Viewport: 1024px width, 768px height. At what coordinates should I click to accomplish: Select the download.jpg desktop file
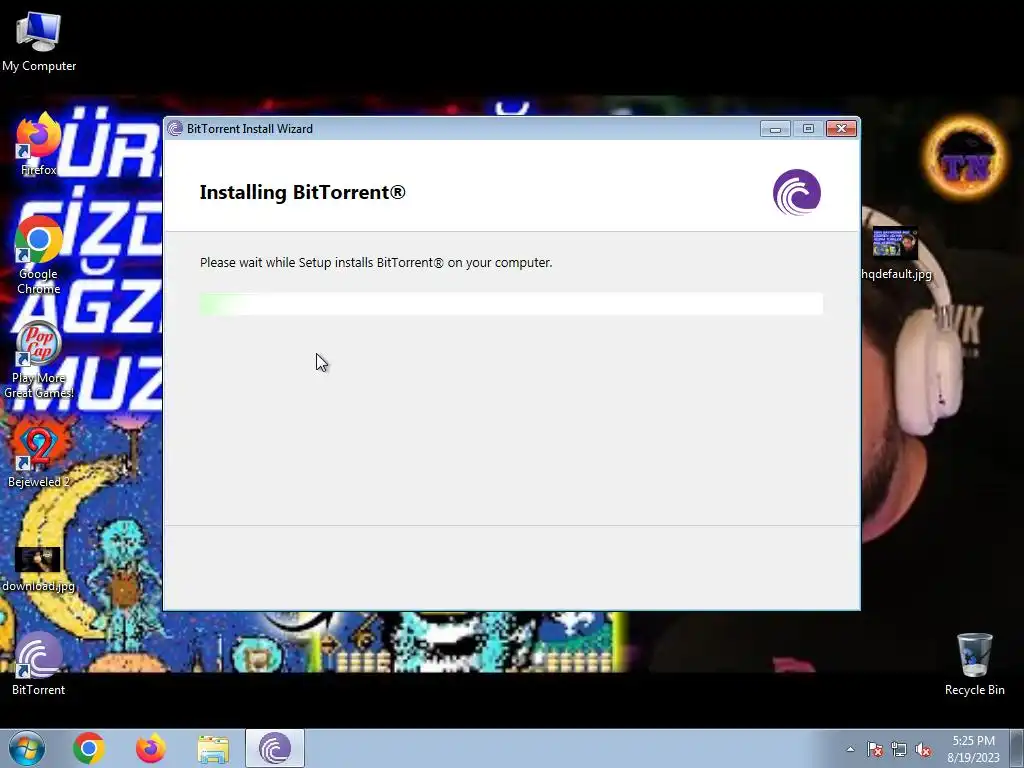click(x=39, y=569)
